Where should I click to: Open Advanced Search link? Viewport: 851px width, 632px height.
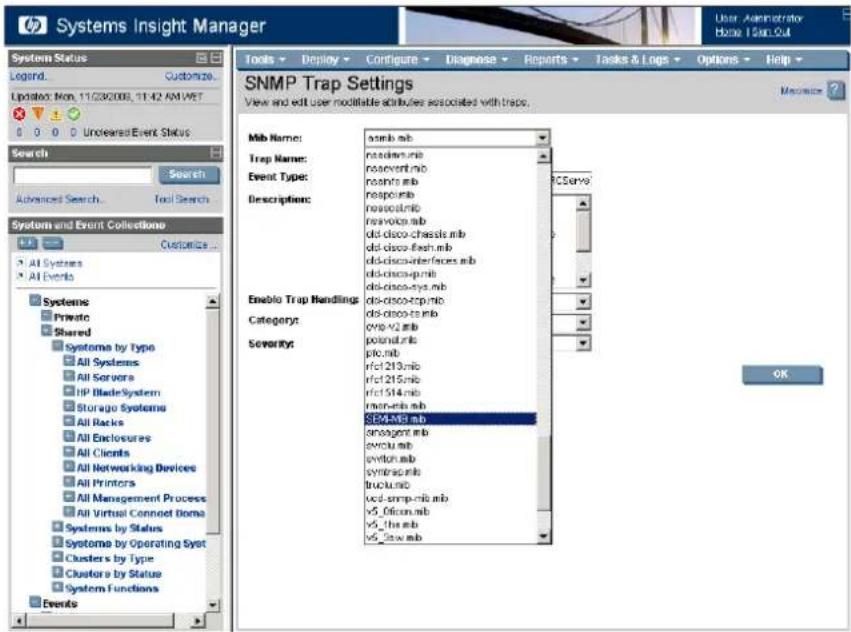(60, 199)
